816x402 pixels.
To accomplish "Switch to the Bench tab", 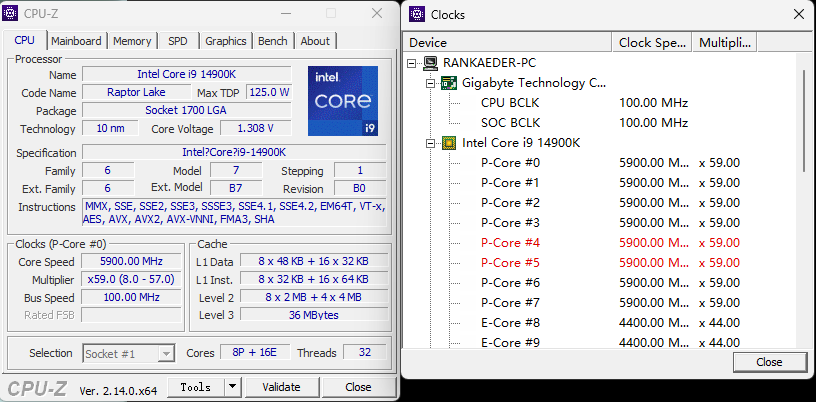I will (x=273, y=41).
